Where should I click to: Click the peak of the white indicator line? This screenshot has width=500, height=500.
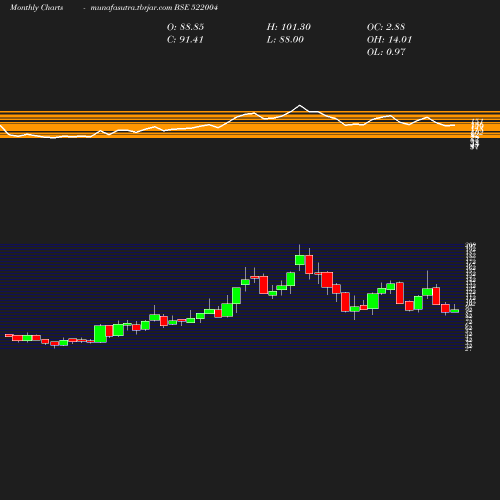tap(299, 105)
